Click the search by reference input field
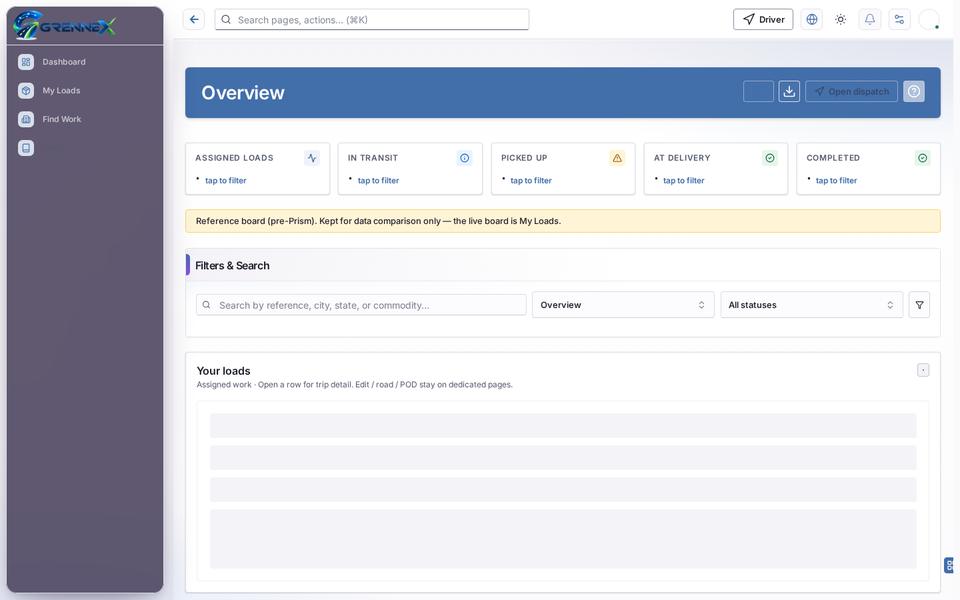960x600 pixels. pos(361,305)
